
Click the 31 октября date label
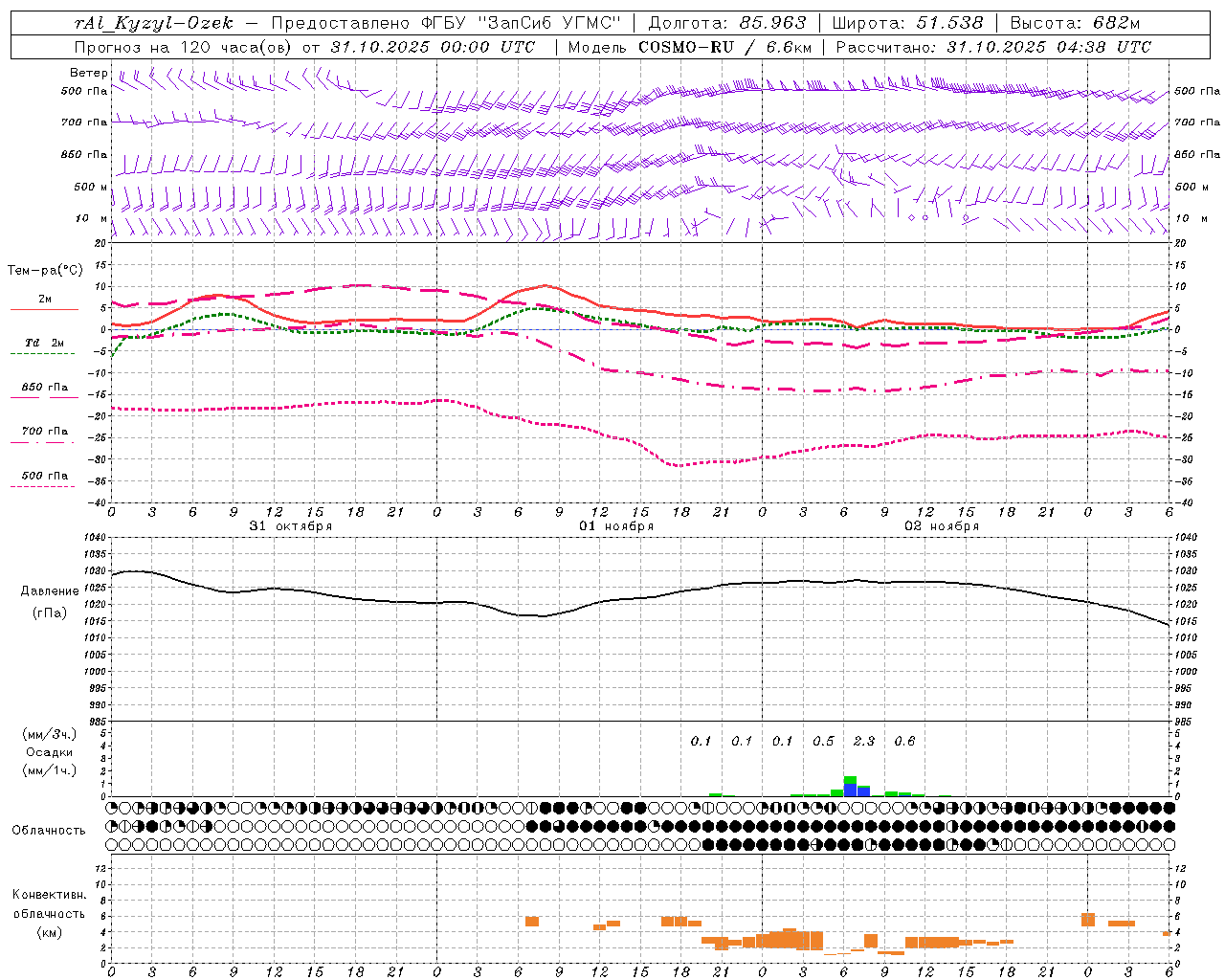tap(291, 526)
